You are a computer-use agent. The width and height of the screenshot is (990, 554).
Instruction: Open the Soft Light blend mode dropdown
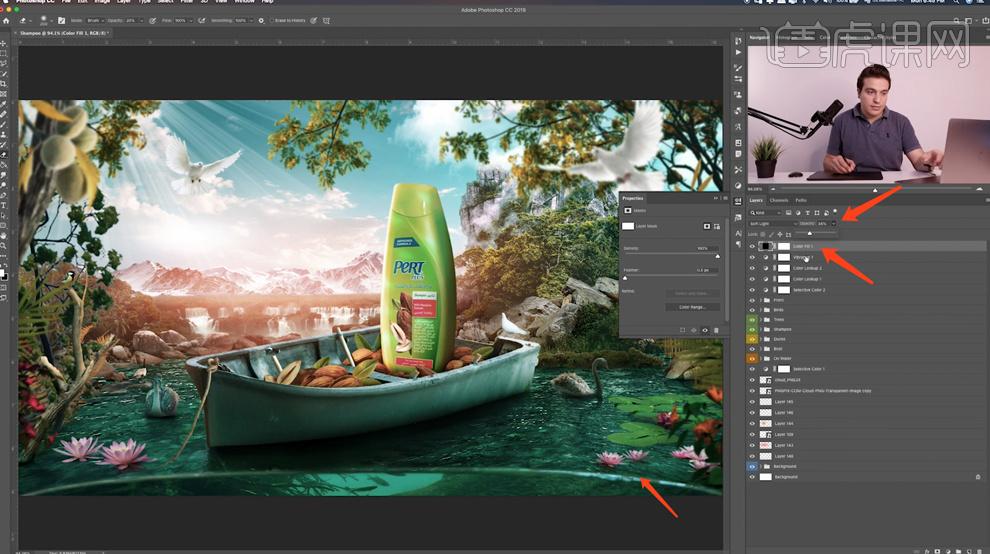tap(773, 224)
